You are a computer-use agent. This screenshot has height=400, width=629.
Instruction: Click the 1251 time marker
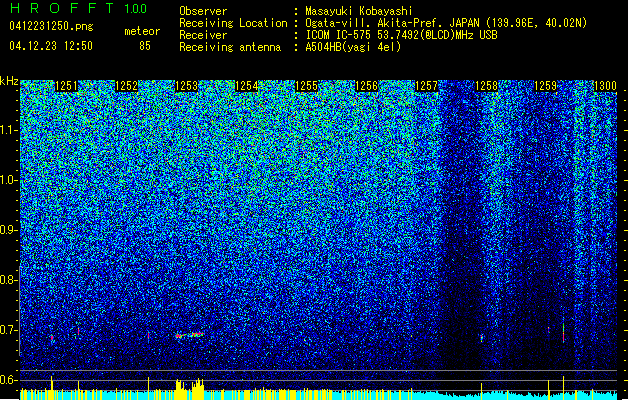[66, 86]
